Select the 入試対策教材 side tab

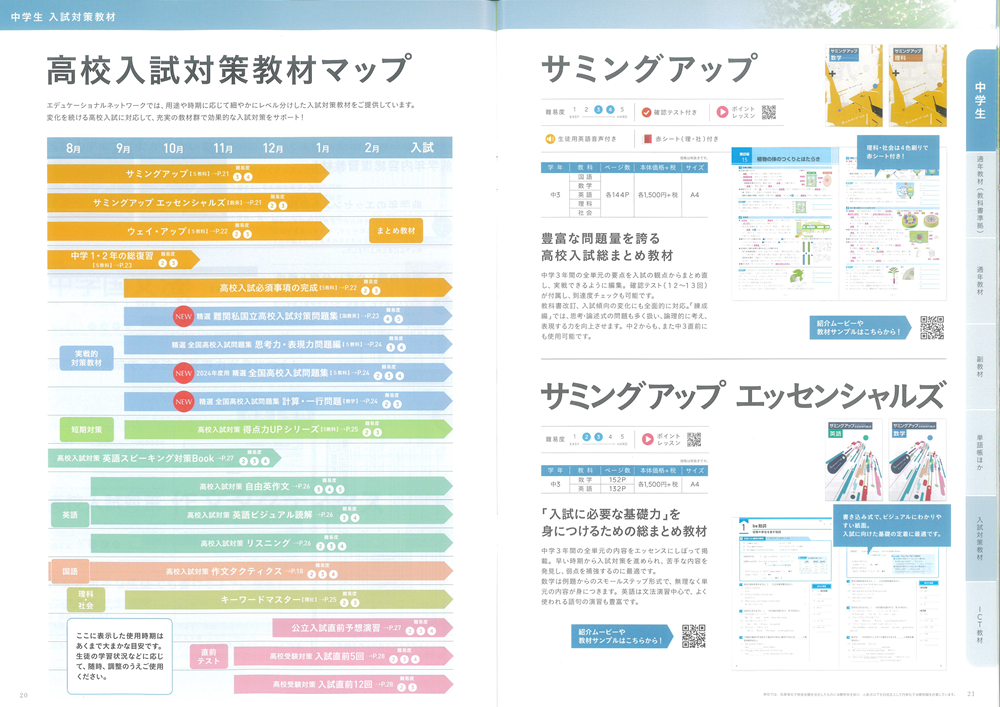point(980,539)
